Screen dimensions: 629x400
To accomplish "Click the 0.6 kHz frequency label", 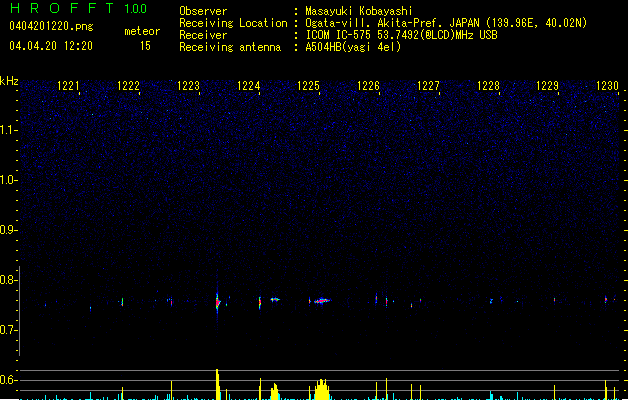I will pos(9,380).
